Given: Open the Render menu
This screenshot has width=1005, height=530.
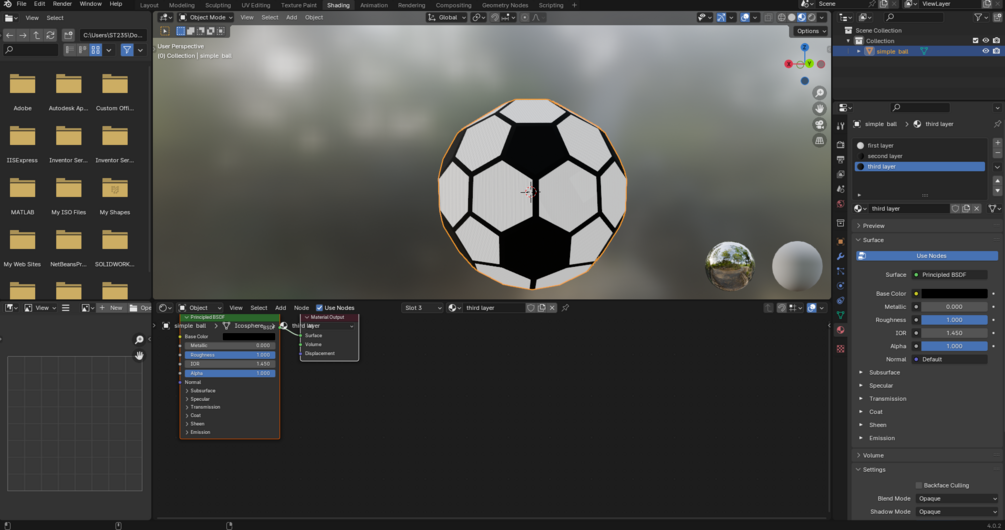Looking at the screenshot, I should point(62,4).
